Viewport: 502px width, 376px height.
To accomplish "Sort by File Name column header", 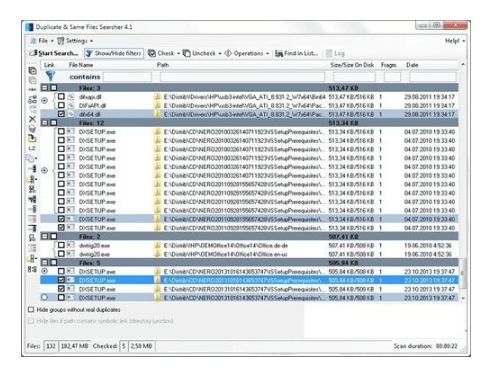I will tap(81, 65).
